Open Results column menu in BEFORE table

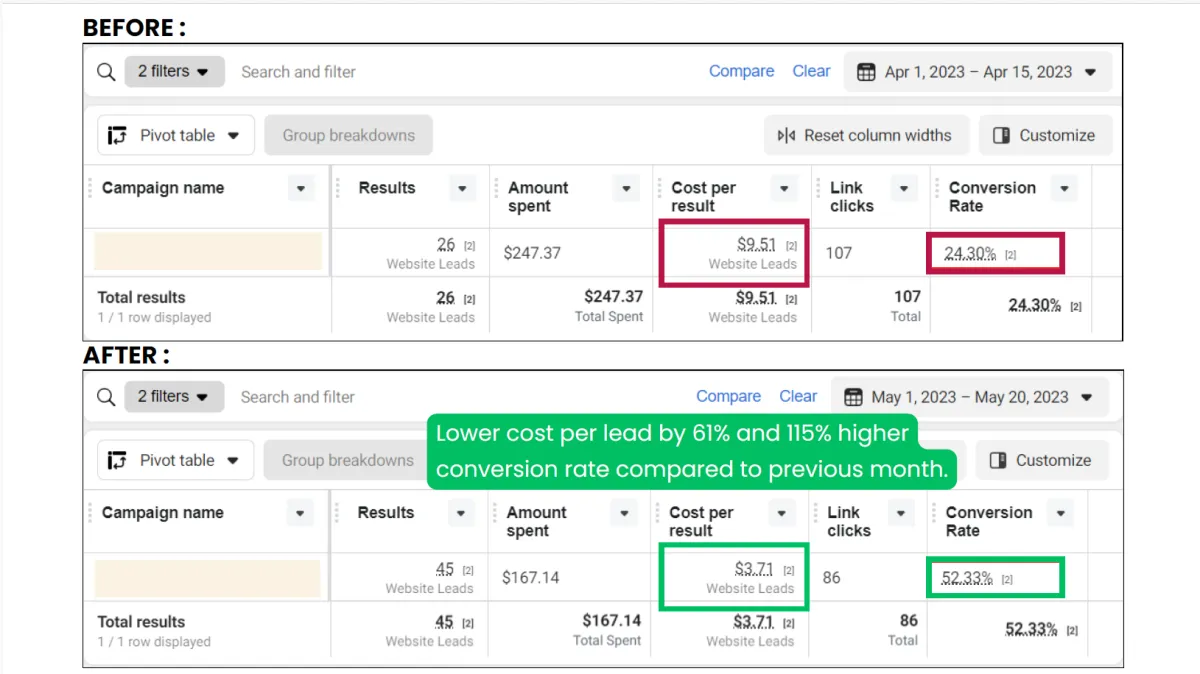point(462,188)
